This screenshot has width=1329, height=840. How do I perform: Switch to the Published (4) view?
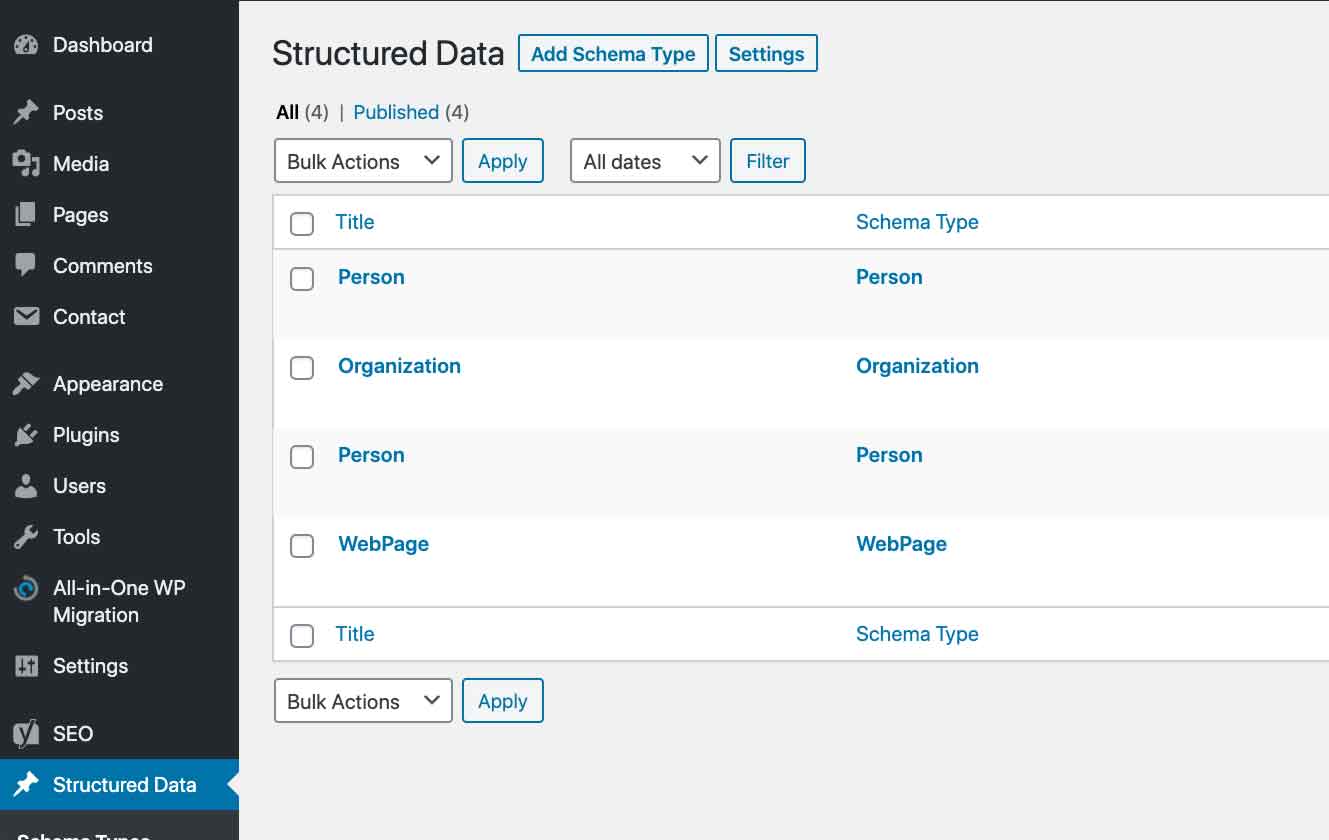(396, 112)
